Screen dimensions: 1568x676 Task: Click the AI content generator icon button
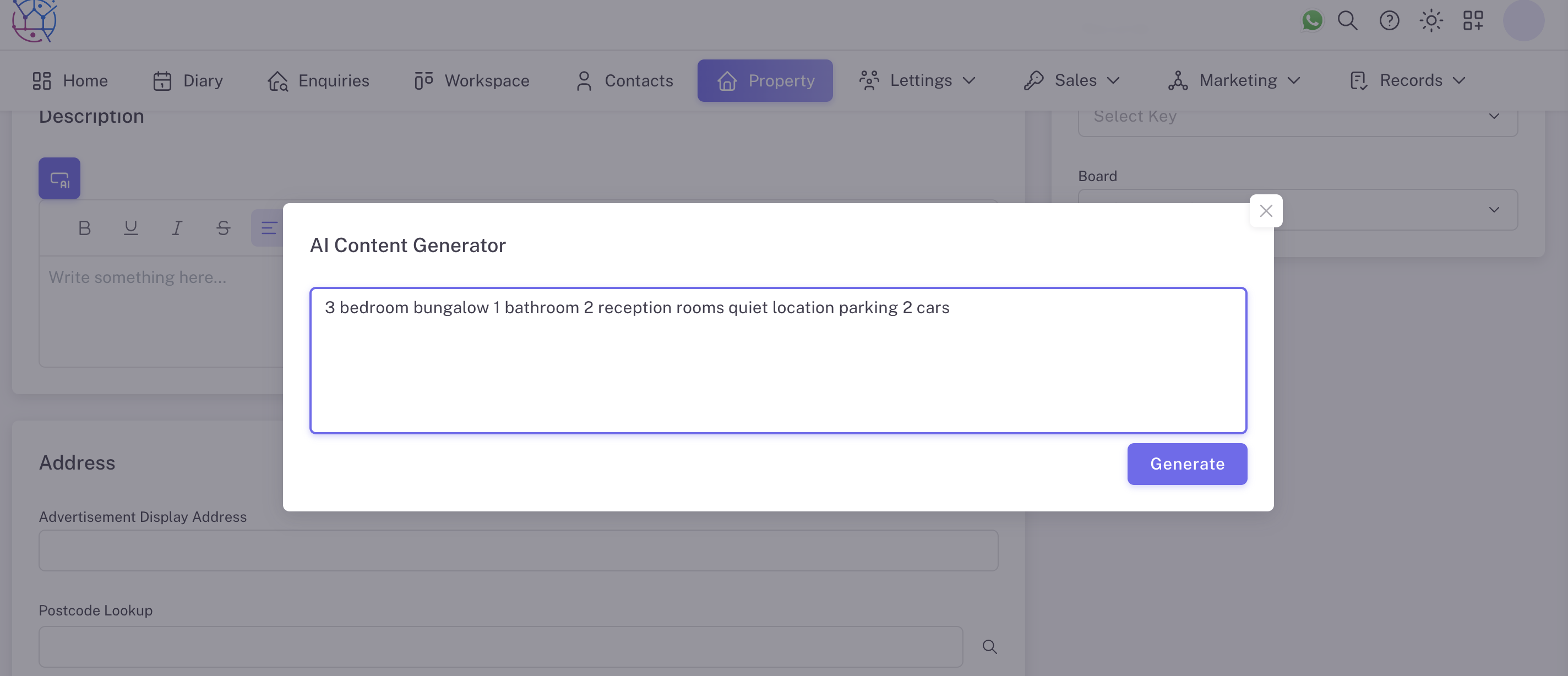[59, 178]
